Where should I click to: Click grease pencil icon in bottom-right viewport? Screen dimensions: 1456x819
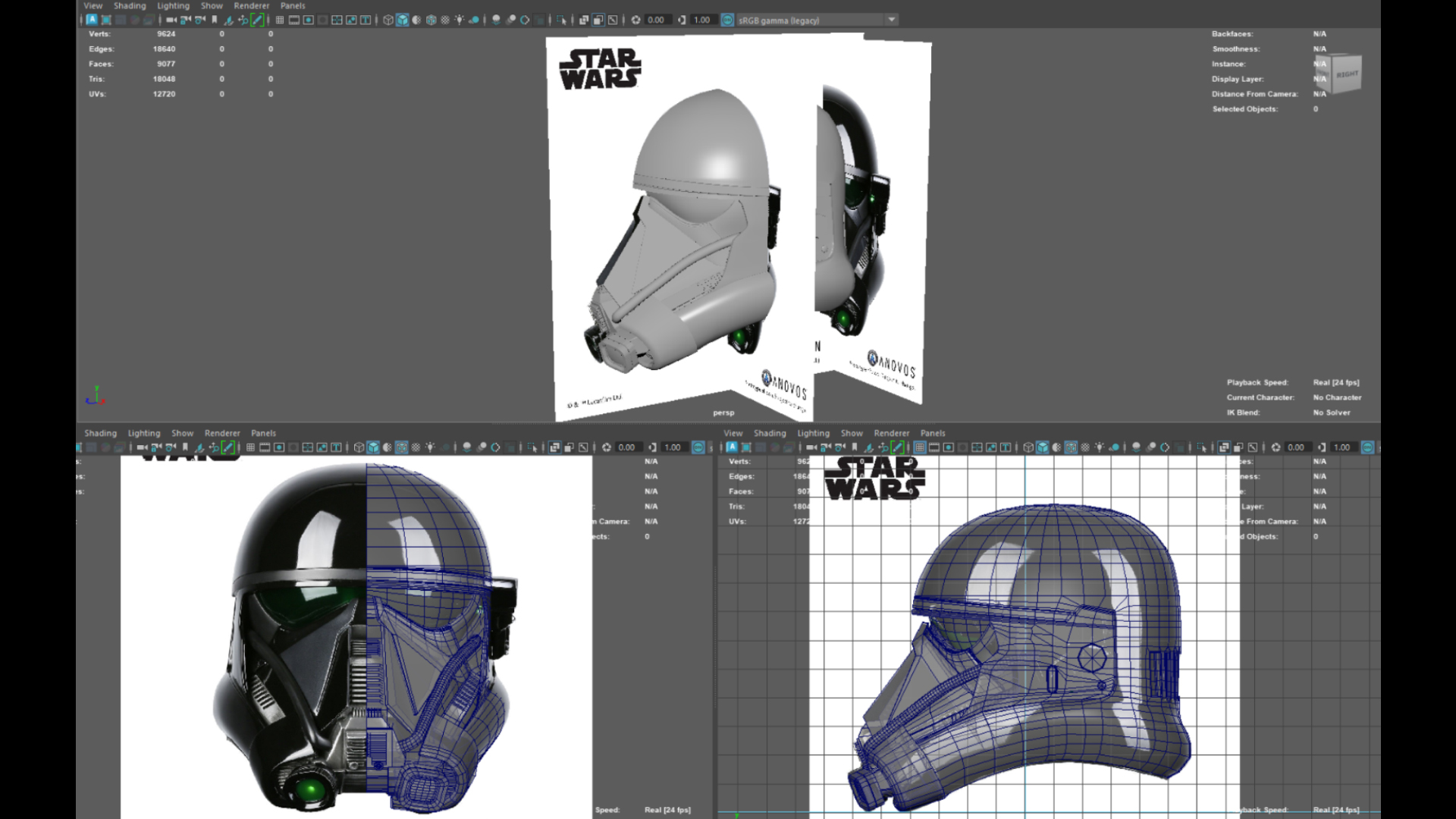[898, 447]
